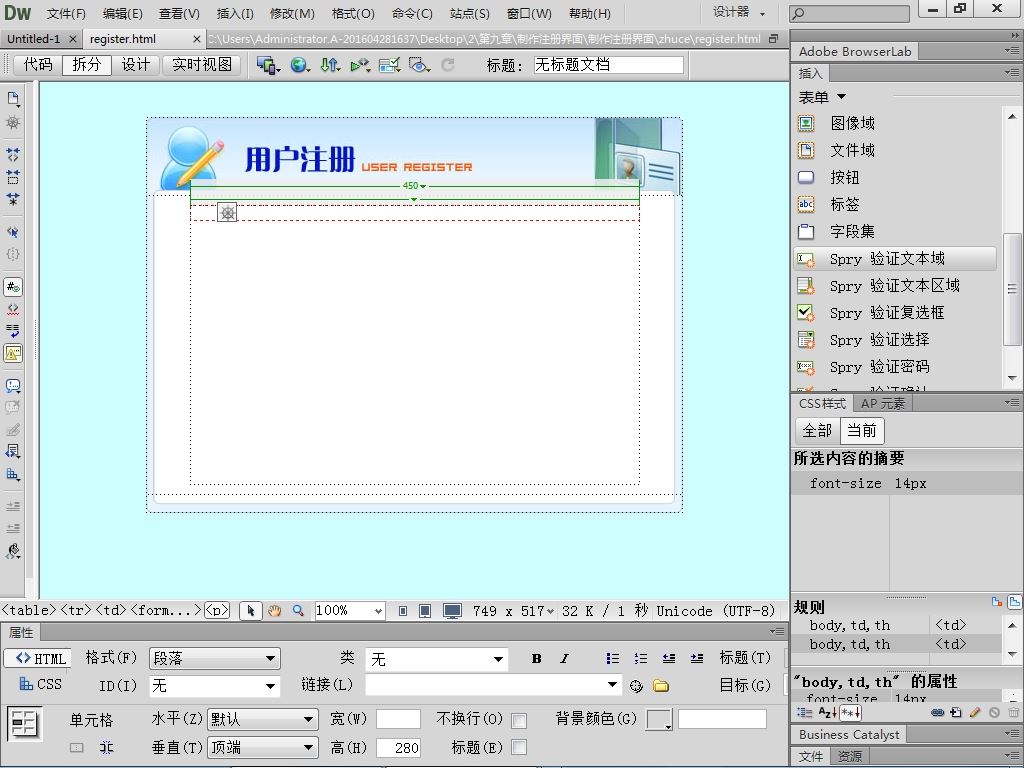The width and height of the screenshot is (1024, 768).
Task: Click the Bold formatting button
Action: point(536,658)
